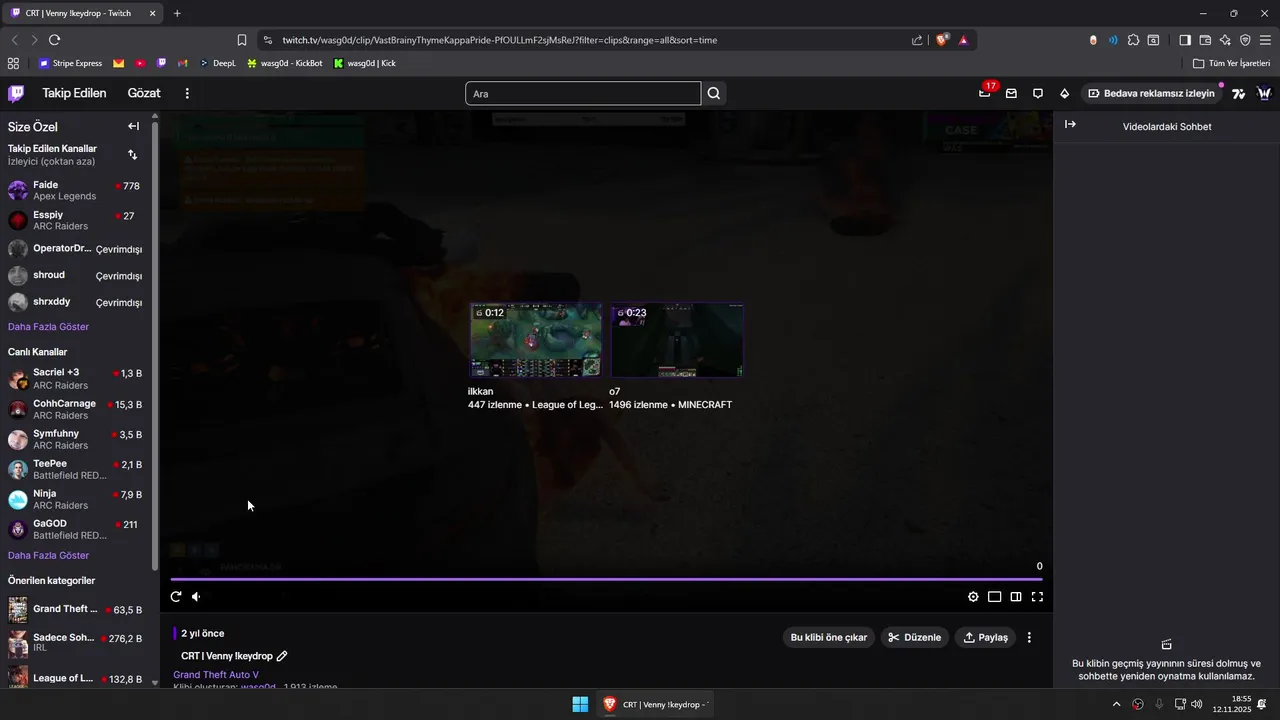This screenshot has height=720, width=1280.
Task: Click the address bar share icon
Action: point(917,40)
